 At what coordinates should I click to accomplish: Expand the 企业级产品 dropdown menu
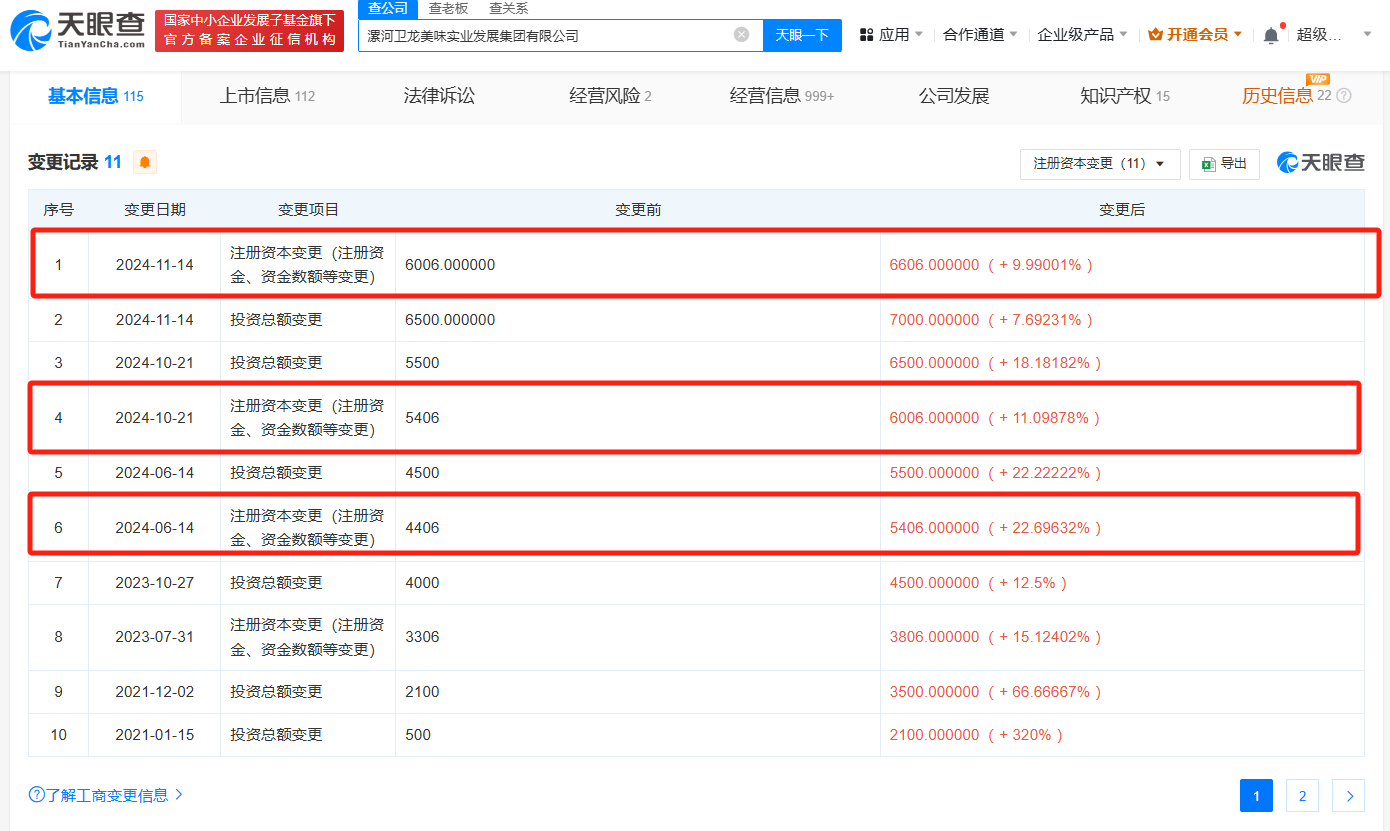point(1082,35)
